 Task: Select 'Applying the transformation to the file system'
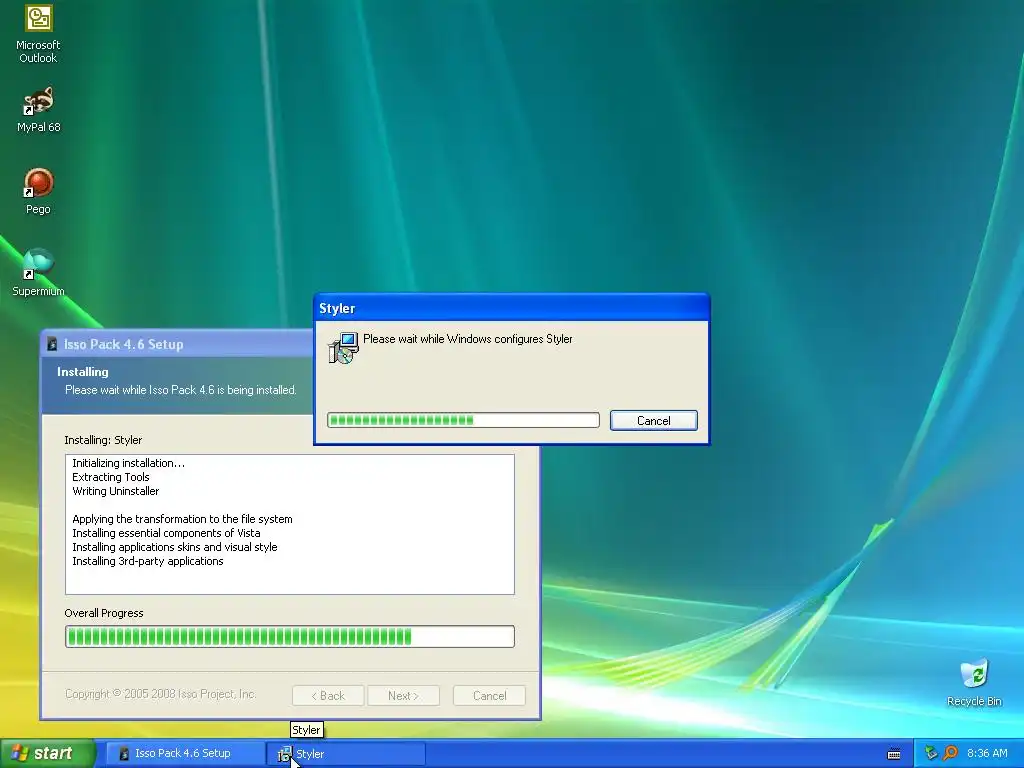pyautogui.click(x=182, y=519)
